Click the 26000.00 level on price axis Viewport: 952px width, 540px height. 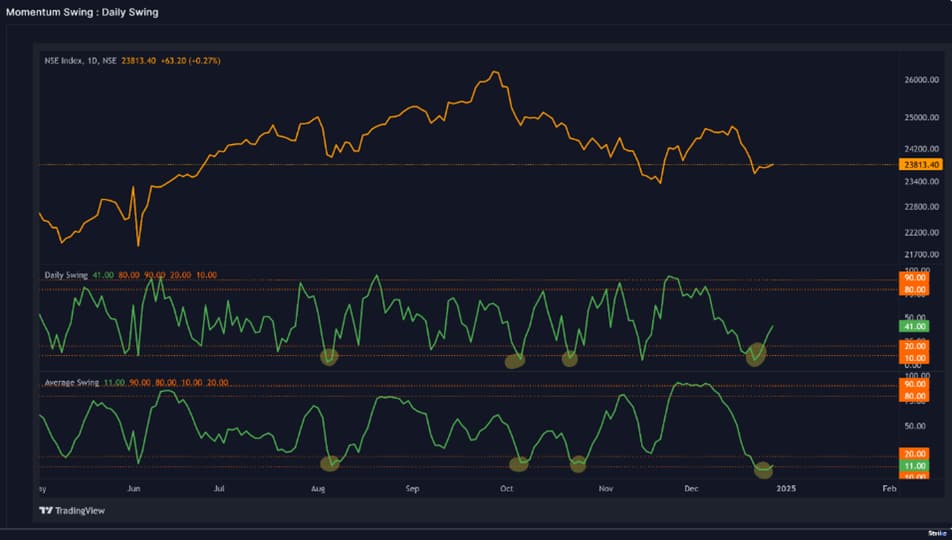919,80
